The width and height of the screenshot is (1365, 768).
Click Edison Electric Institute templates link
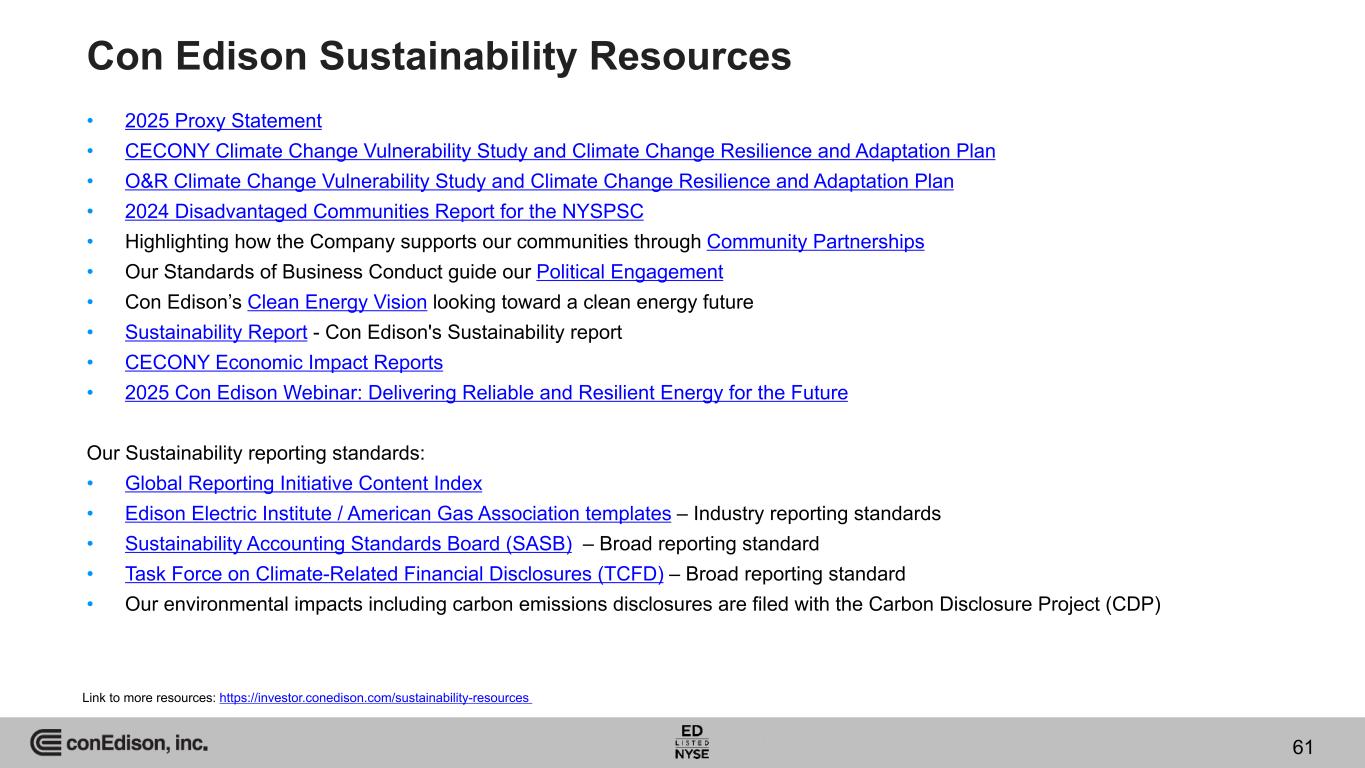click(397, 514)
